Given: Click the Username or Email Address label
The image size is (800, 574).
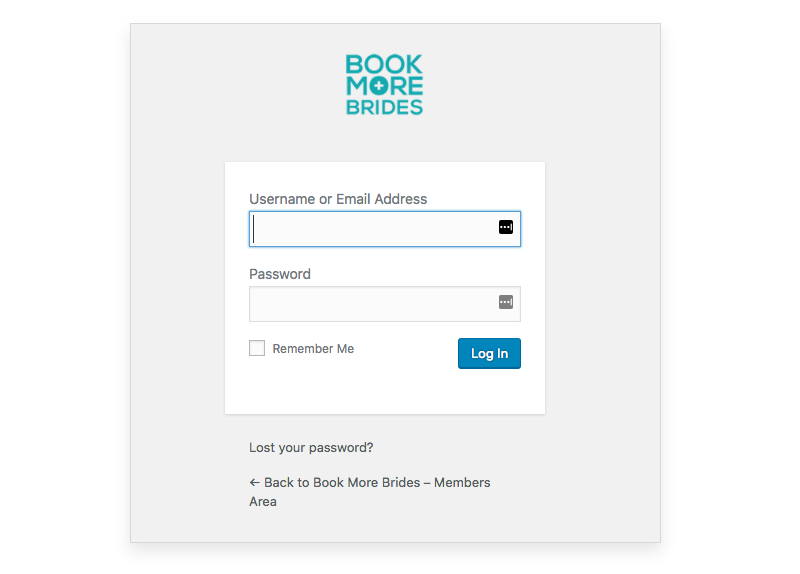Looking at the screenshot, I should coord(338,199).
